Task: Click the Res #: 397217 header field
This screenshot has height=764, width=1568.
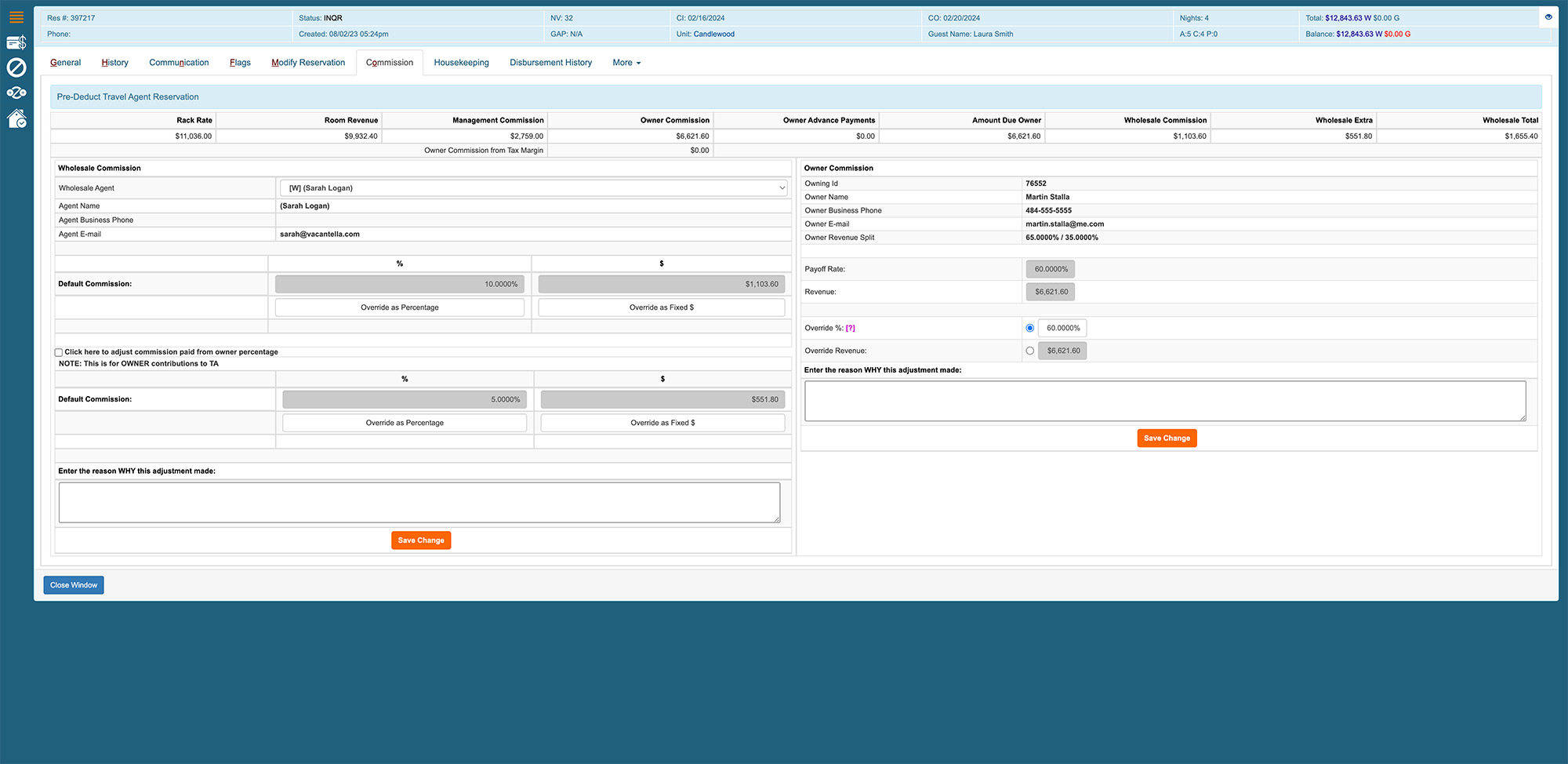Action: pos(71,18)
